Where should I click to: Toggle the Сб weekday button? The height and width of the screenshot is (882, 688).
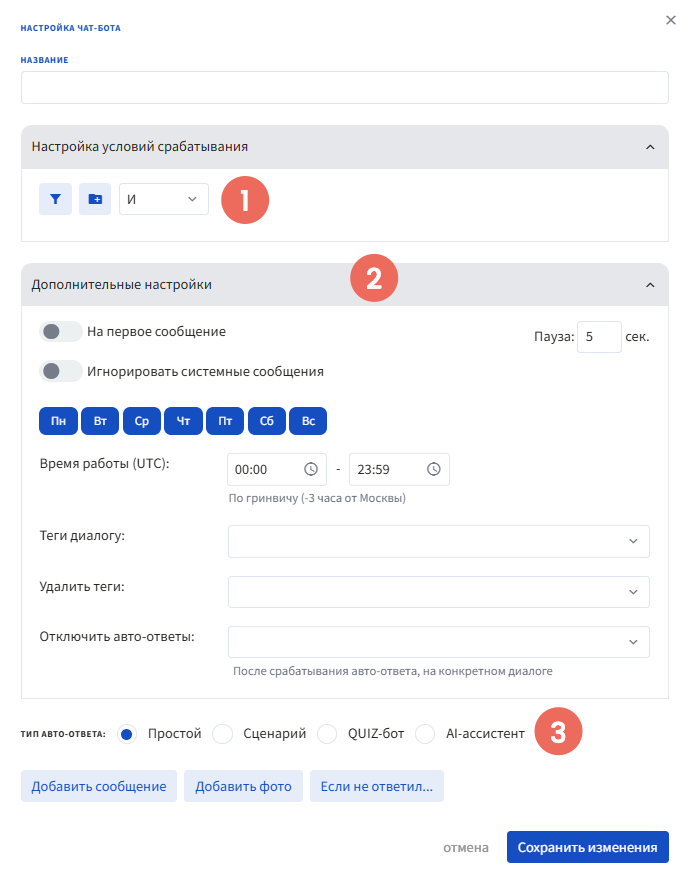(x=267, y=421)
